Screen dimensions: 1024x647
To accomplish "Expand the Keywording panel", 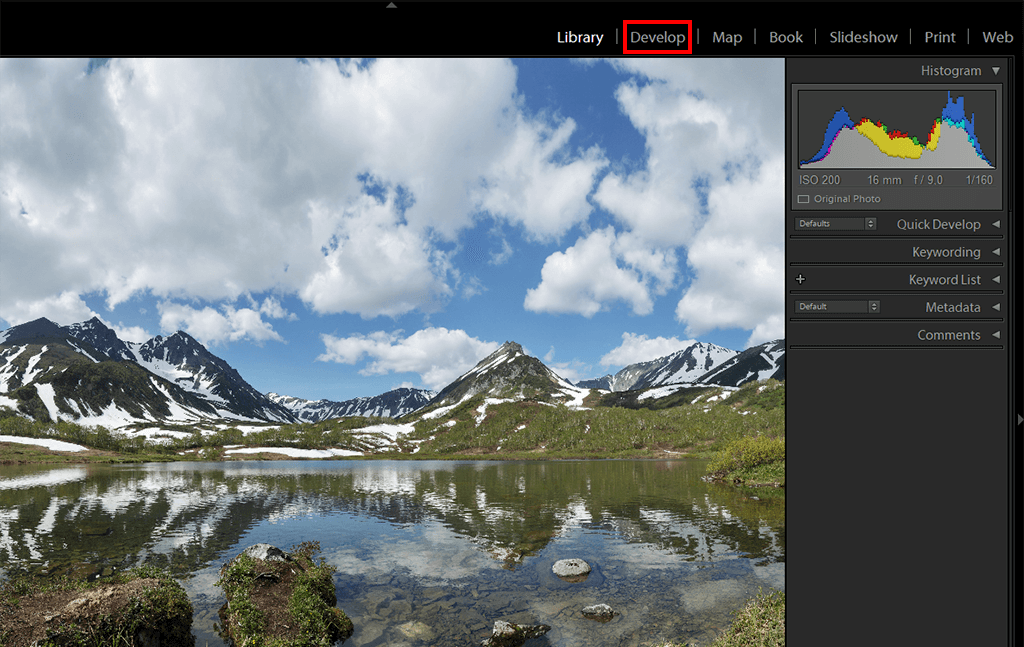I will click(996, 251).
